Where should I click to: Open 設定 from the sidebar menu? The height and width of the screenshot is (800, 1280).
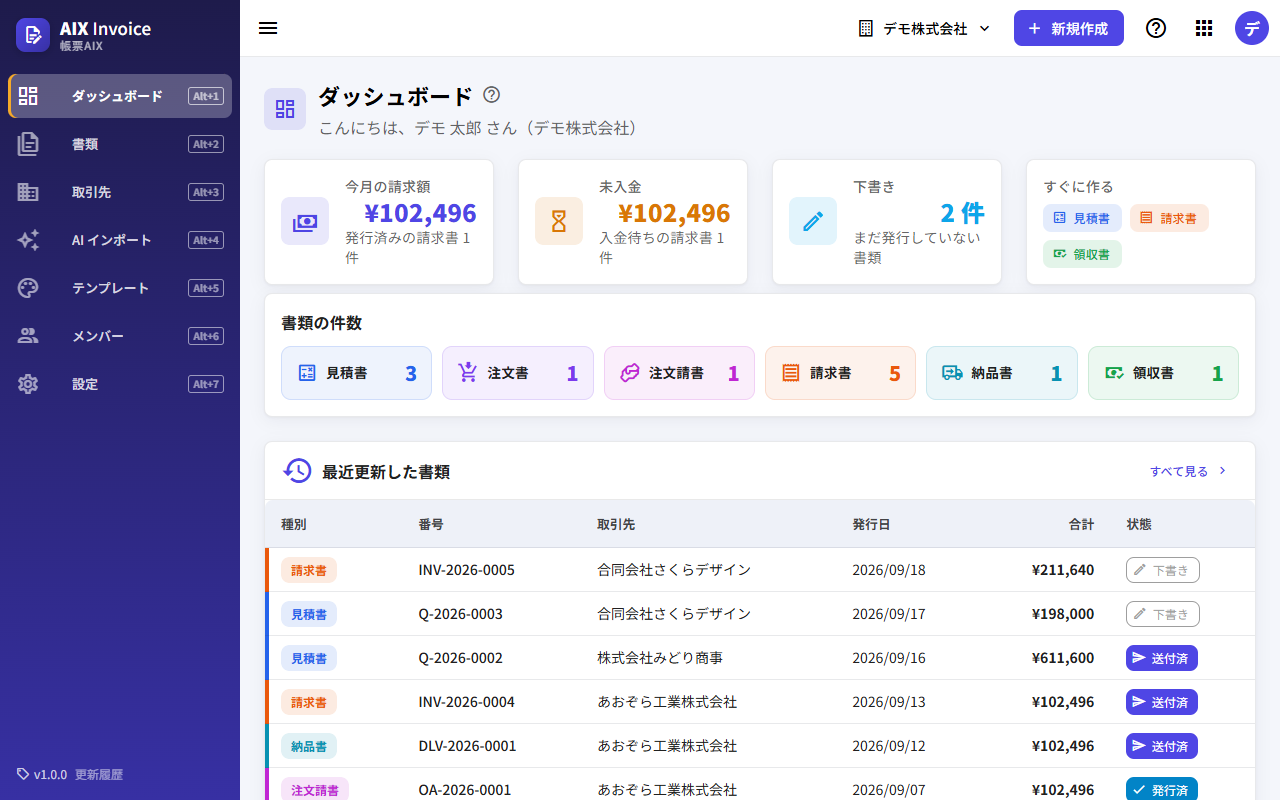click(120, 384)
